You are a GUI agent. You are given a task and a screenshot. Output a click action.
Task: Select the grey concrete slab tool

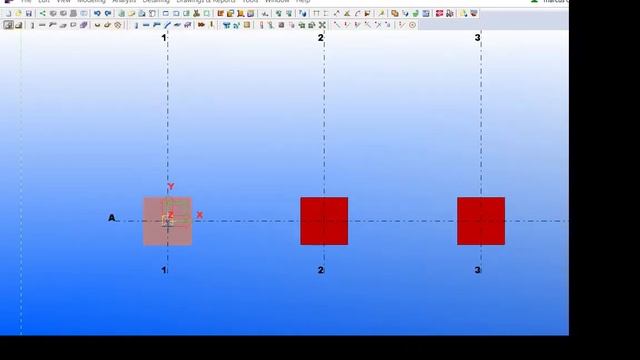point(63,25)
